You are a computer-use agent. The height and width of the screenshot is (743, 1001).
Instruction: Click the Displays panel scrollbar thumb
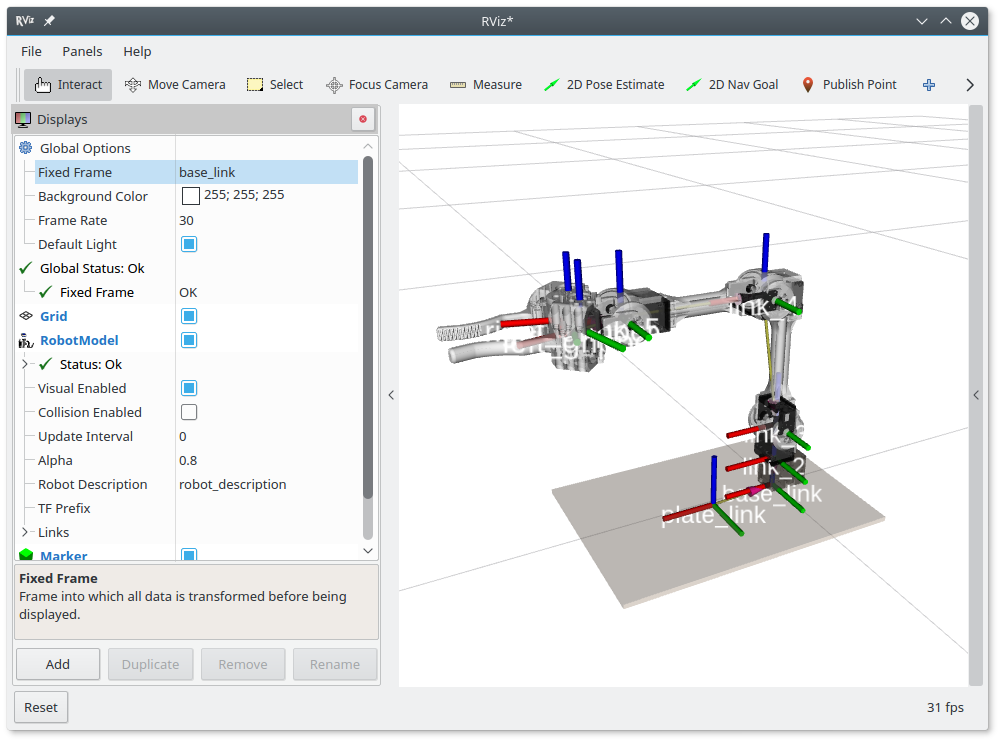[x=368, y=327]
